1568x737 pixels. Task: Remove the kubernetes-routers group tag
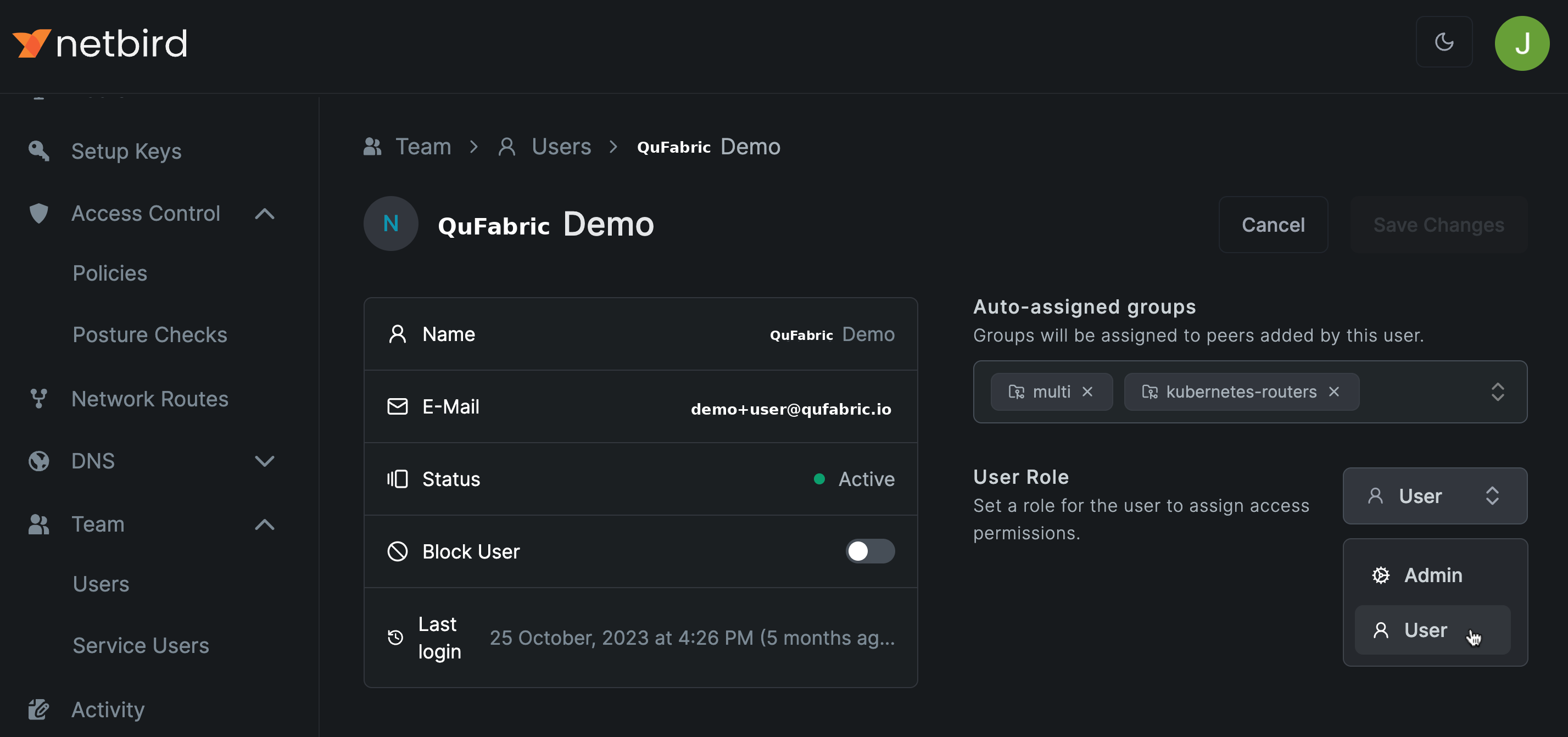click(1333, 392)
